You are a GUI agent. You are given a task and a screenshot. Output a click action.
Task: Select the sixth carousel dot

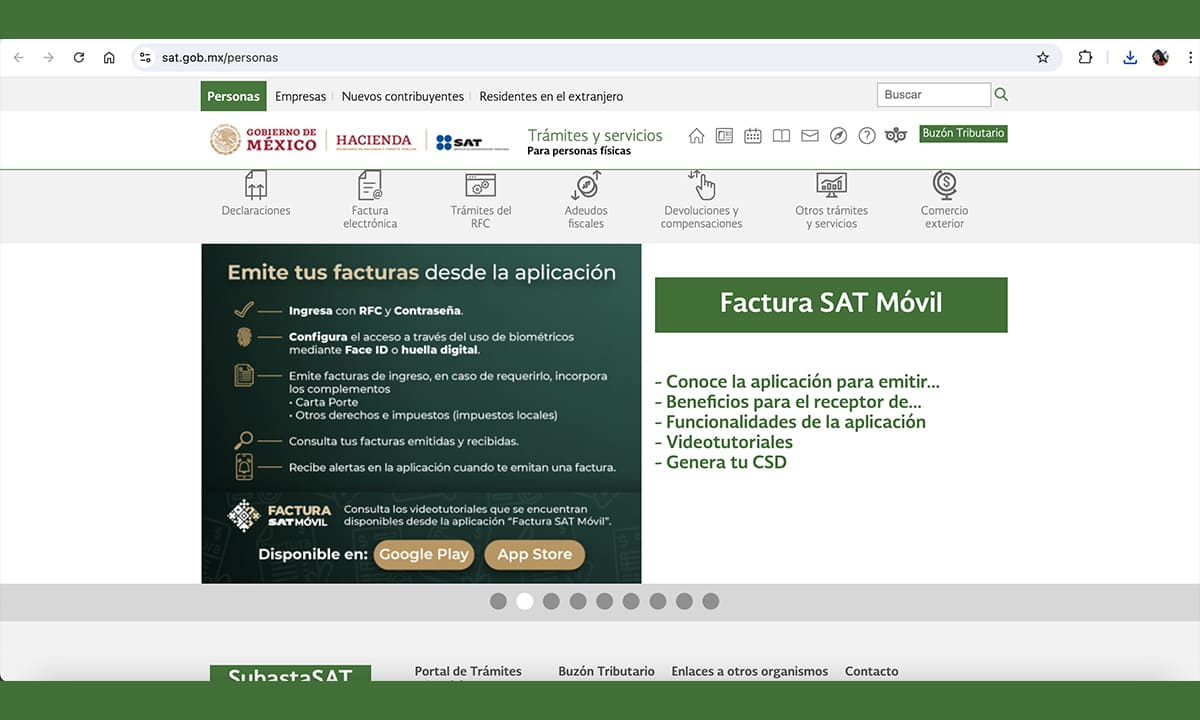(631, 601)
